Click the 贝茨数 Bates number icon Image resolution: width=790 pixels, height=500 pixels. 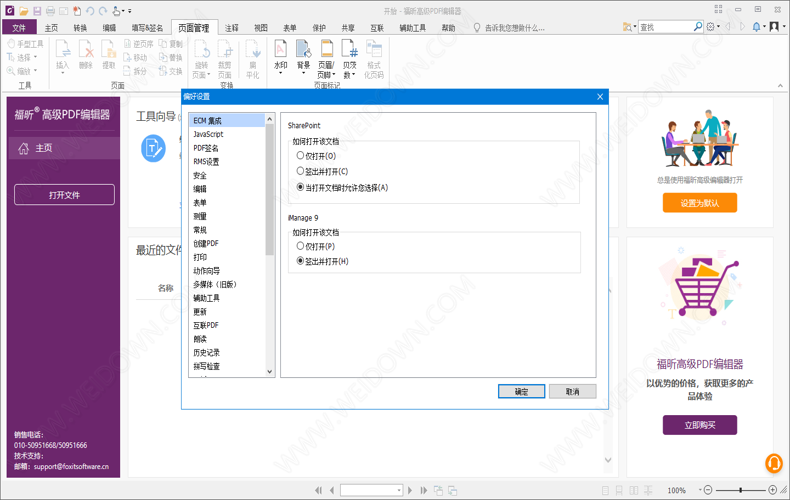[x=350, y=49]
